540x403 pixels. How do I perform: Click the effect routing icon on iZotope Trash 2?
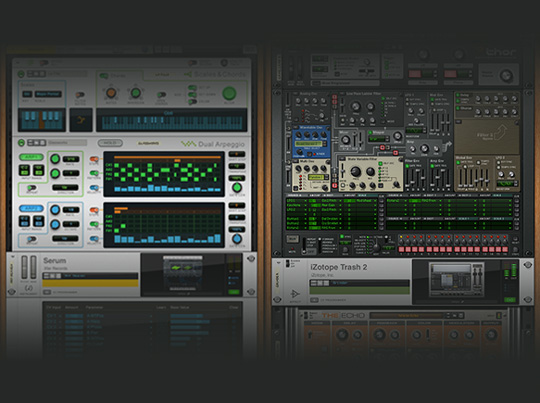coord(295,294)
